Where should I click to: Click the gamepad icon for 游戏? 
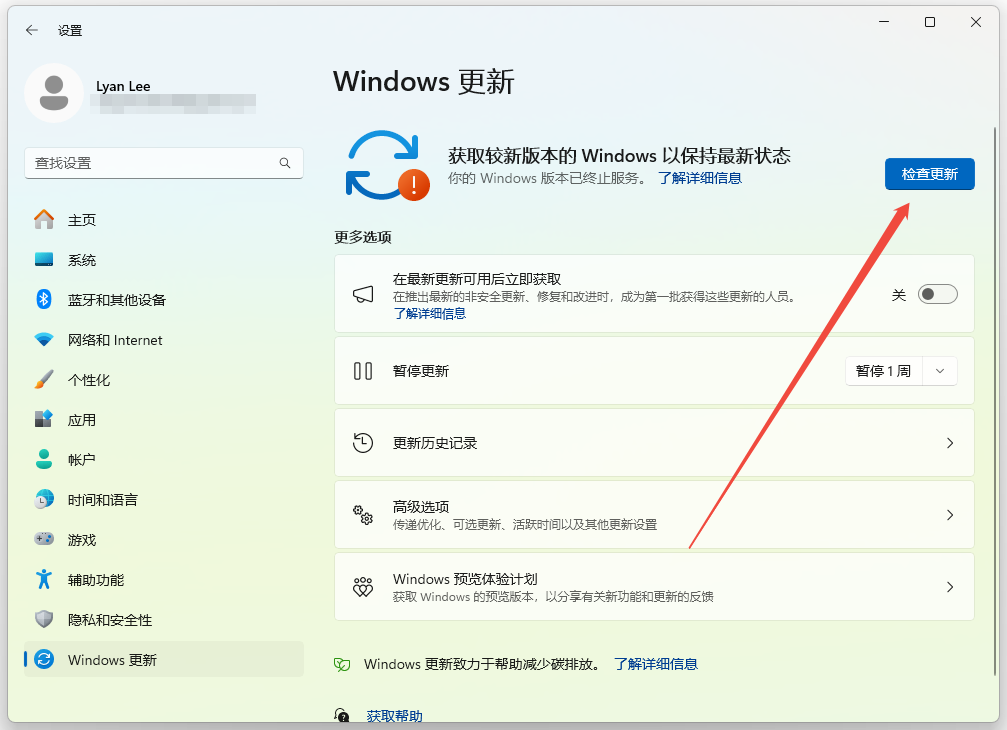coord(44,539)
